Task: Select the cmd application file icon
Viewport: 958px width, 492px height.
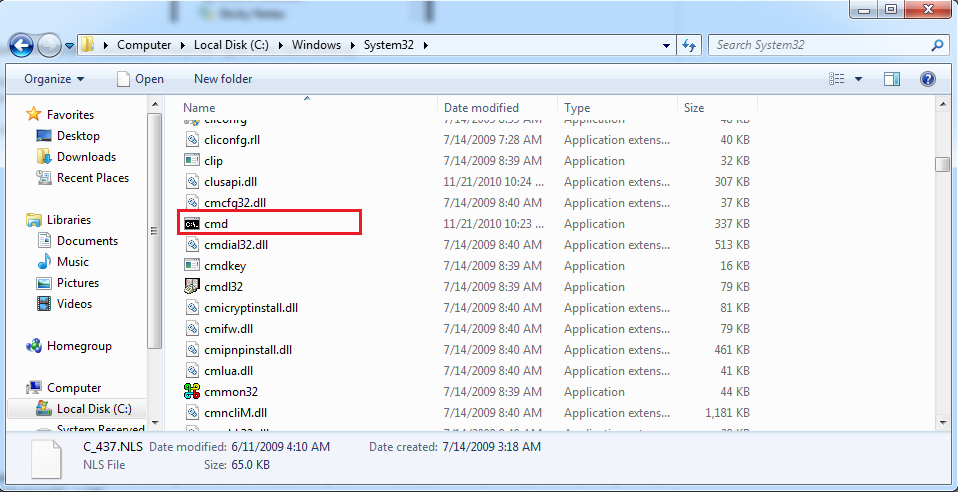Action: tap(193, 224)
